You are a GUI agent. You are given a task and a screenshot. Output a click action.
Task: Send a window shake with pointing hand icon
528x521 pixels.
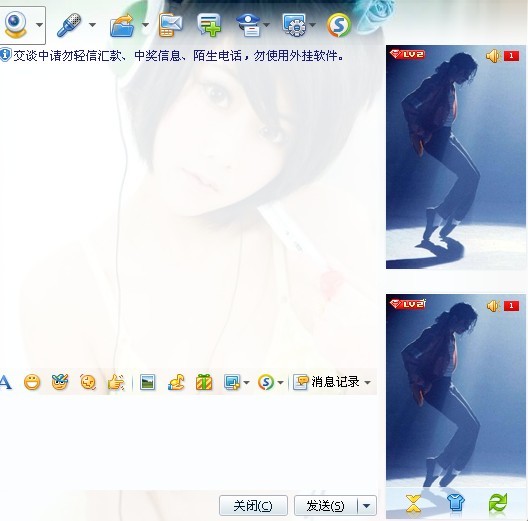click(x=116, y=383)
